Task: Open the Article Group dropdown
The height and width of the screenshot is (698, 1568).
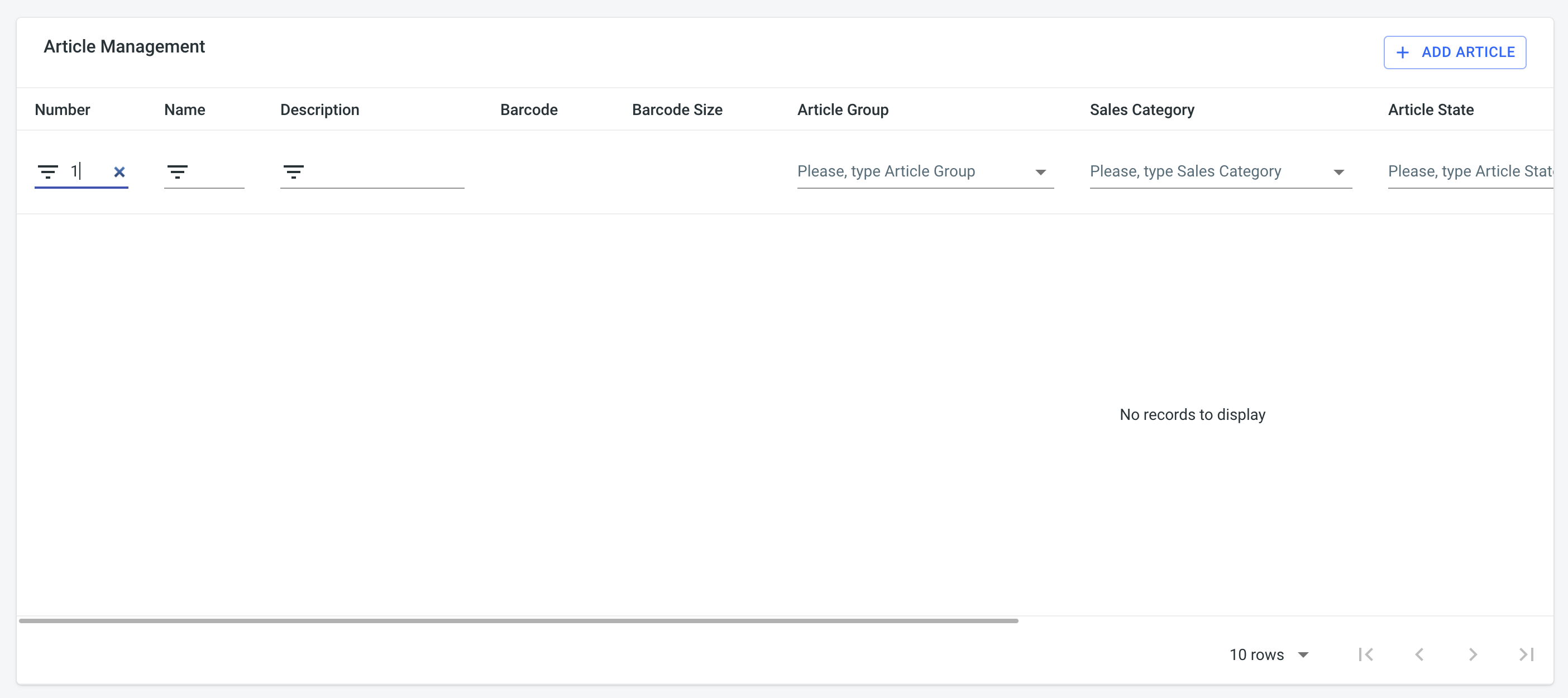Action: [x=1041, y=171]
